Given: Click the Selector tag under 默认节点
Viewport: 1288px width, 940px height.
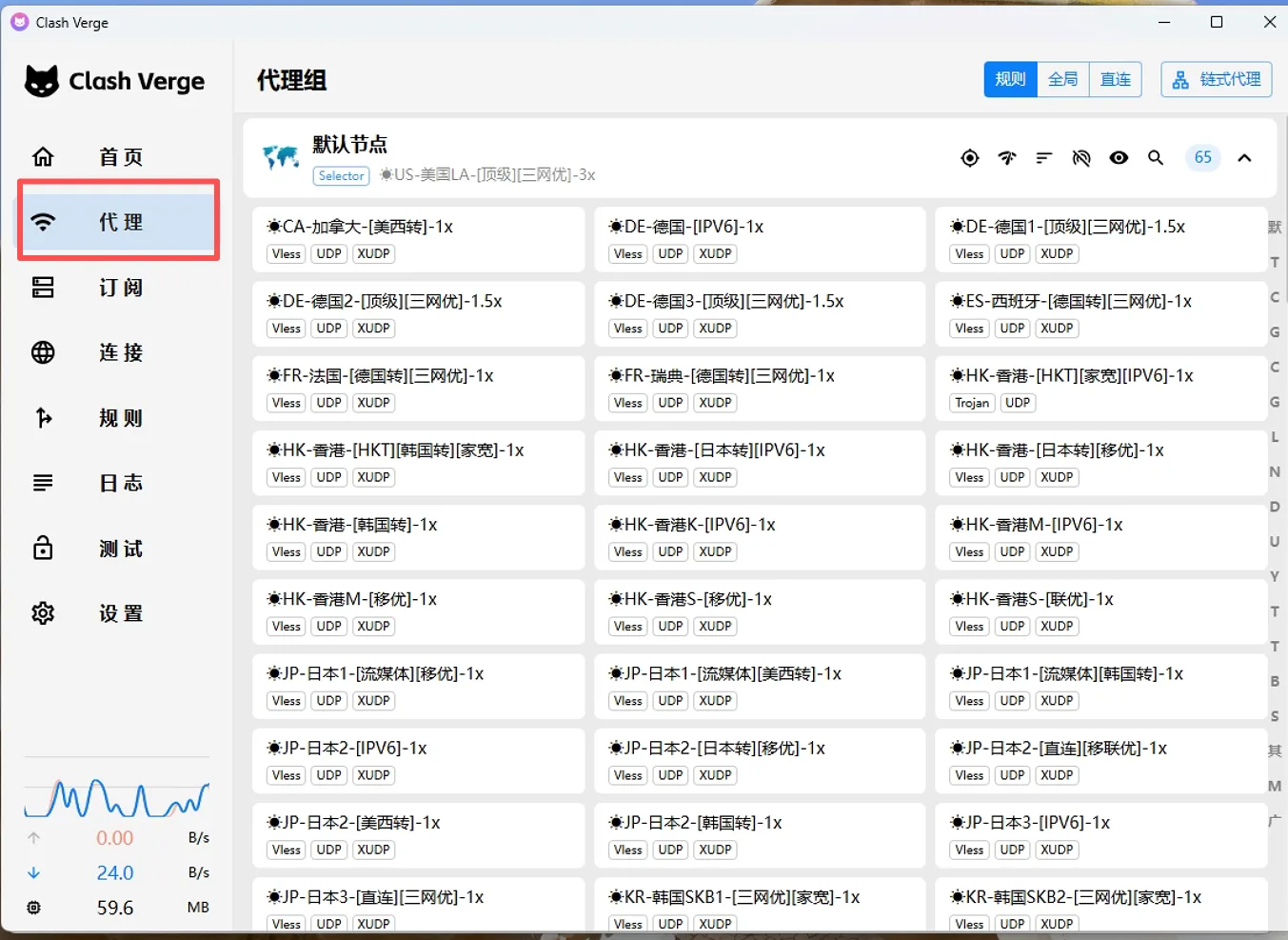Looking at the screenshot, I should pyautogui.click(x=341, y=176).
